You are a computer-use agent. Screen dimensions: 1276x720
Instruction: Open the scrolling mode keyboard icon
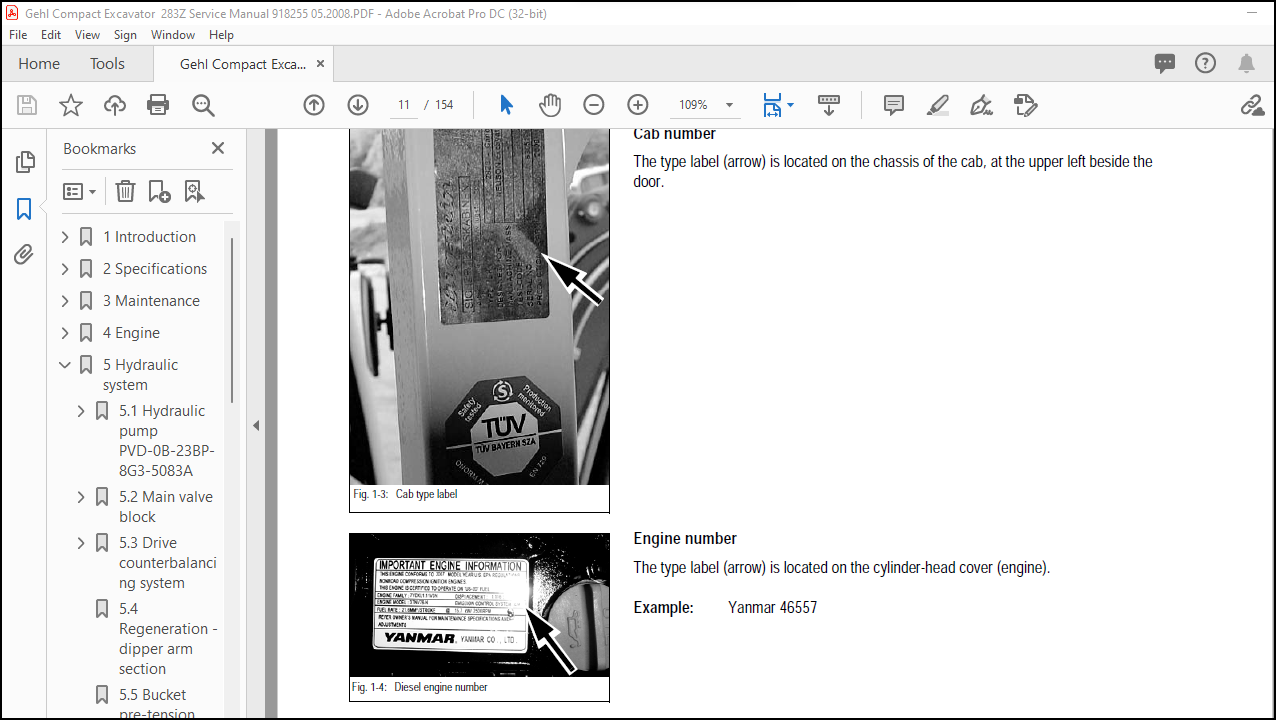pyautogui.click(x=828, y=105)
